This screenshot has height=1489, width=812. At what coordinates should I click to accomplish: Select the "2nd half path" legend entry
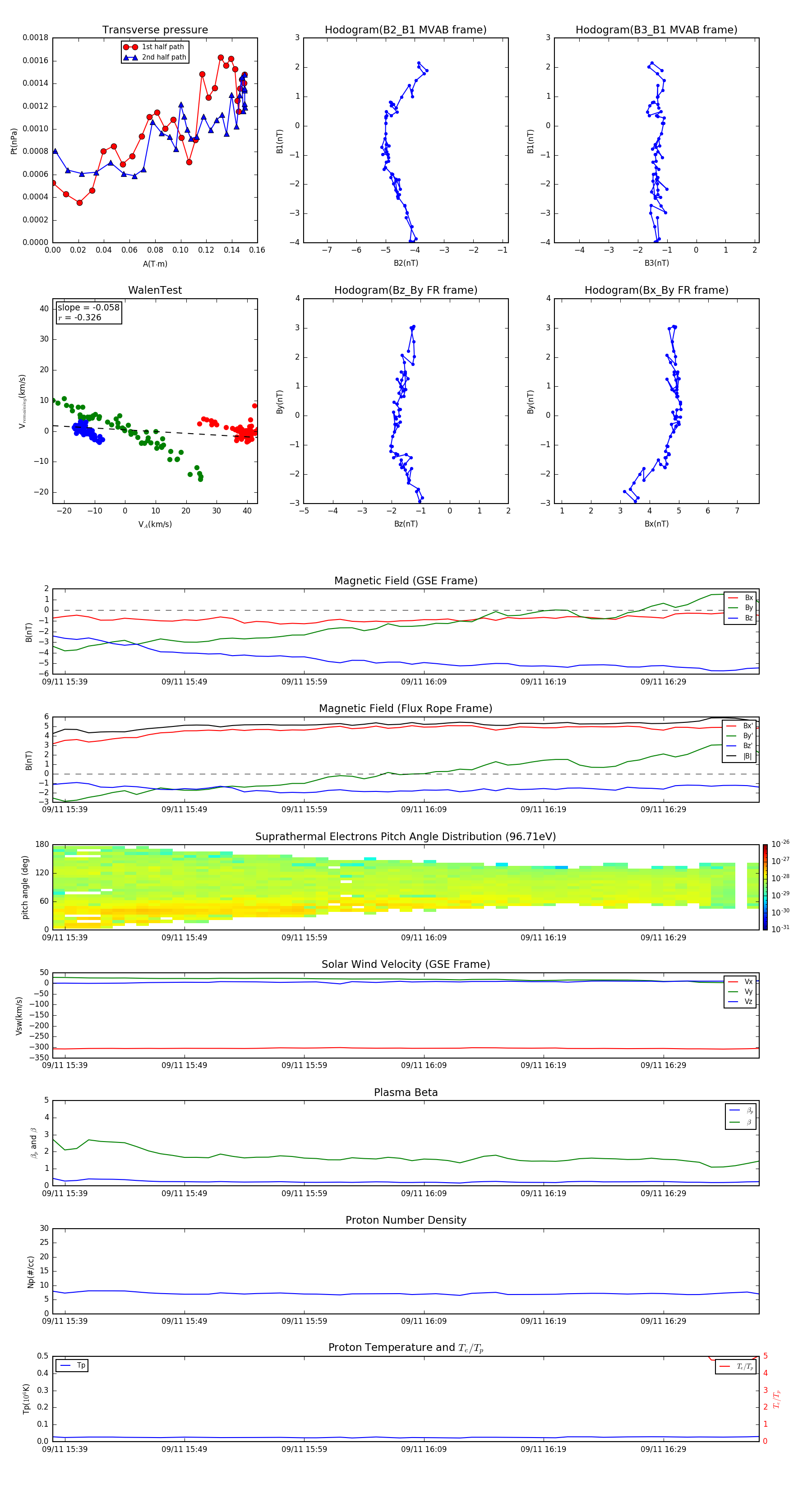pyautogui.click(x=154, y=57)
